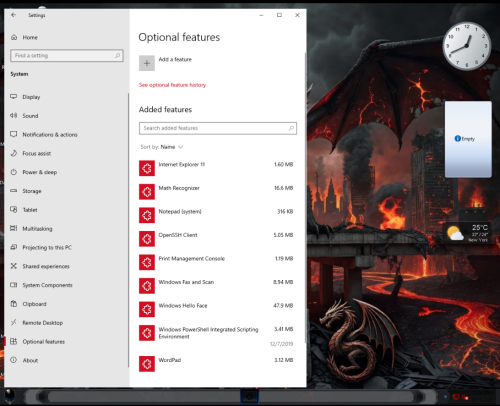This screenshot has width=500, height=406.
Task: Select the Internet Explorer 11 feature icon
Action: [147, 168]
